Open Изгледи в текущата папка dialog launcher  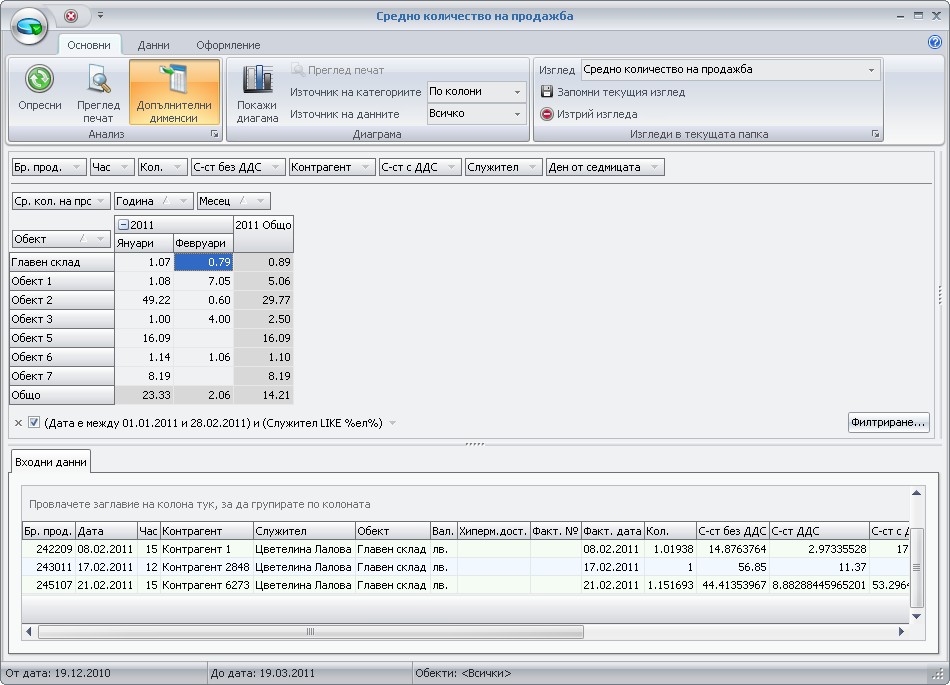(875, 134)
